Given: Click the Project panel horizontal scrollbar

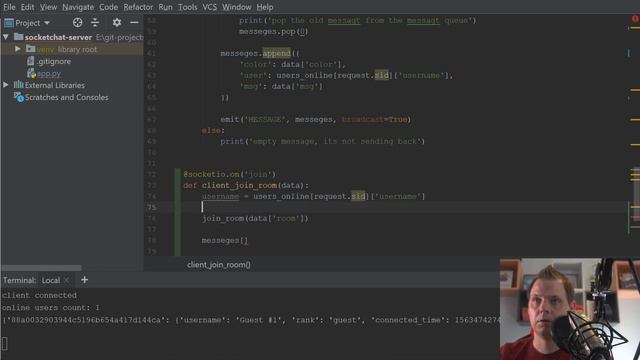Looking at the screenshot, I should tap(41, 268).
